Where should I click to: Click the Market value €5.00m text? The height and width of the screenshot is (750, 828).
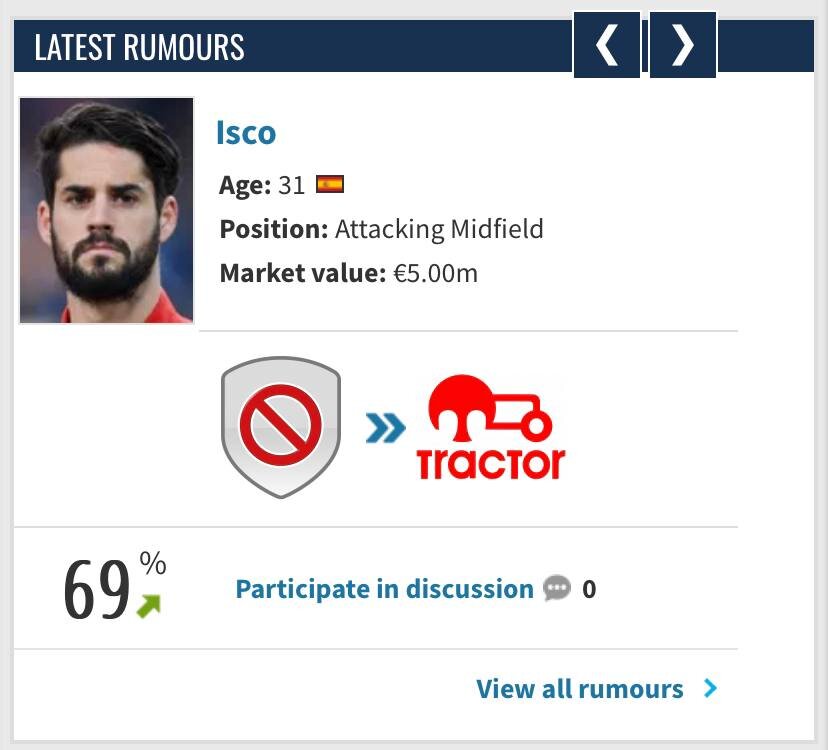pyautogui.click(x=349, y=273)
